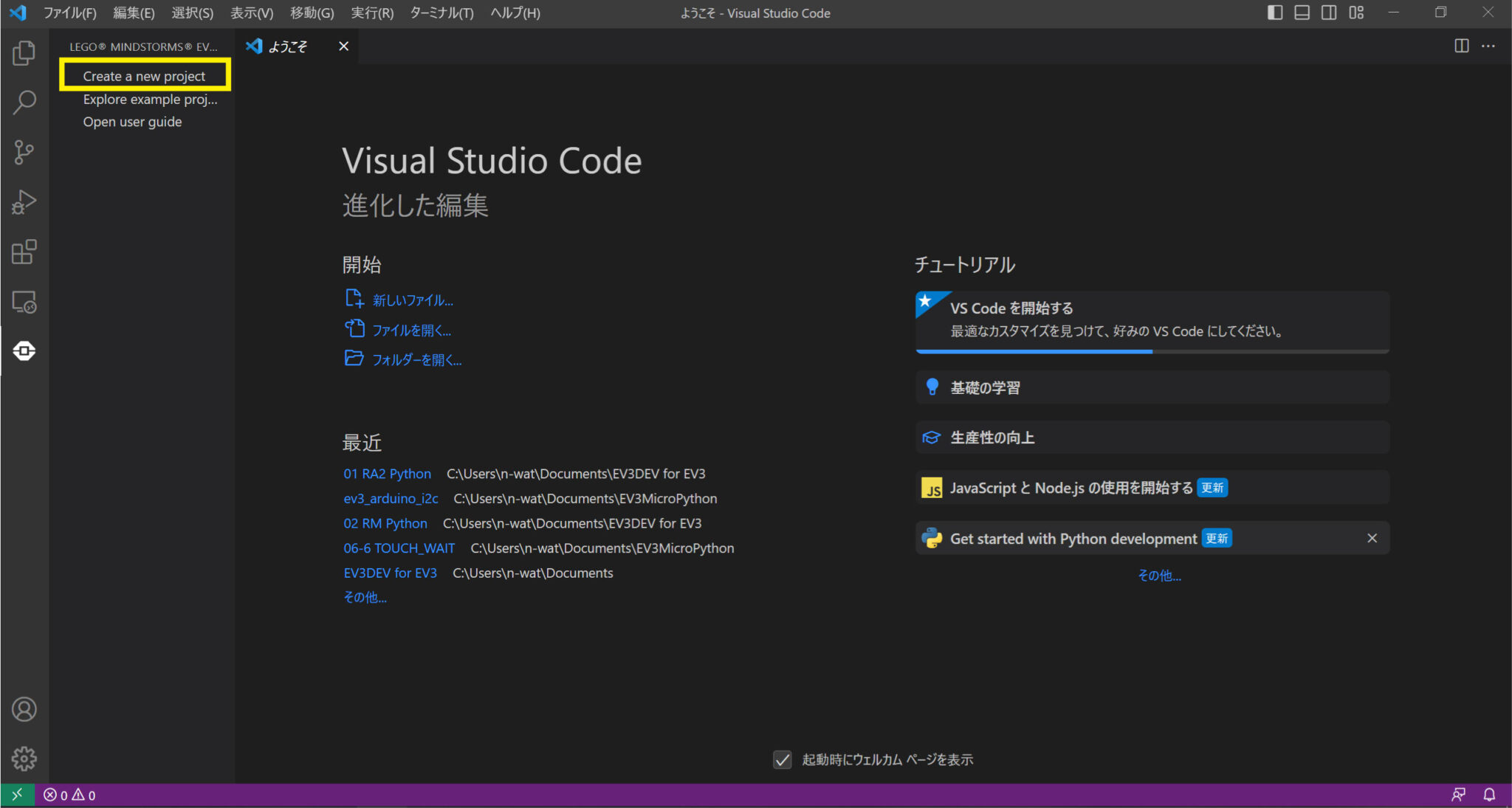Click その他... under tutorials list
The image size is (1512, 808).
tap(1159, 576)
